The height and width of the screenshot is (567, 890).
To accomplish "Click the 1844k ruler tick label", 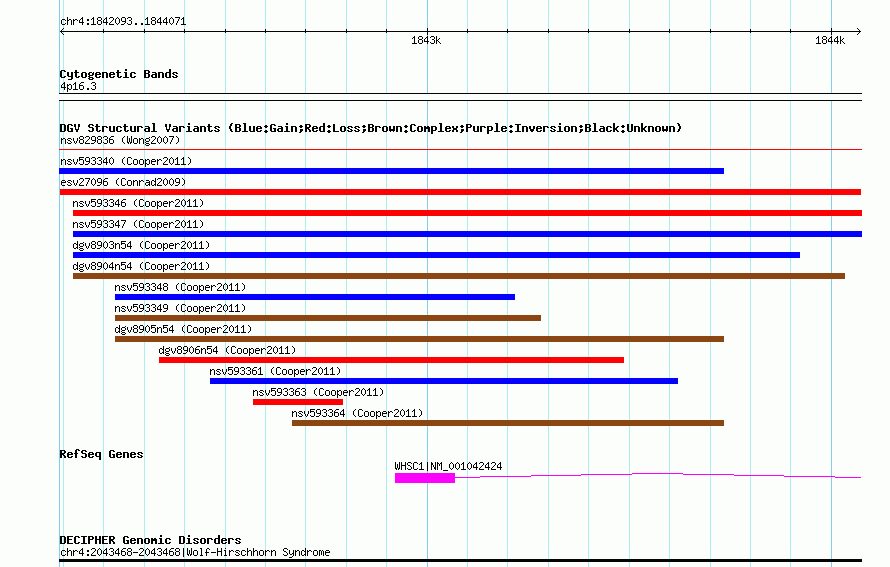I will [x=830, y=40].
